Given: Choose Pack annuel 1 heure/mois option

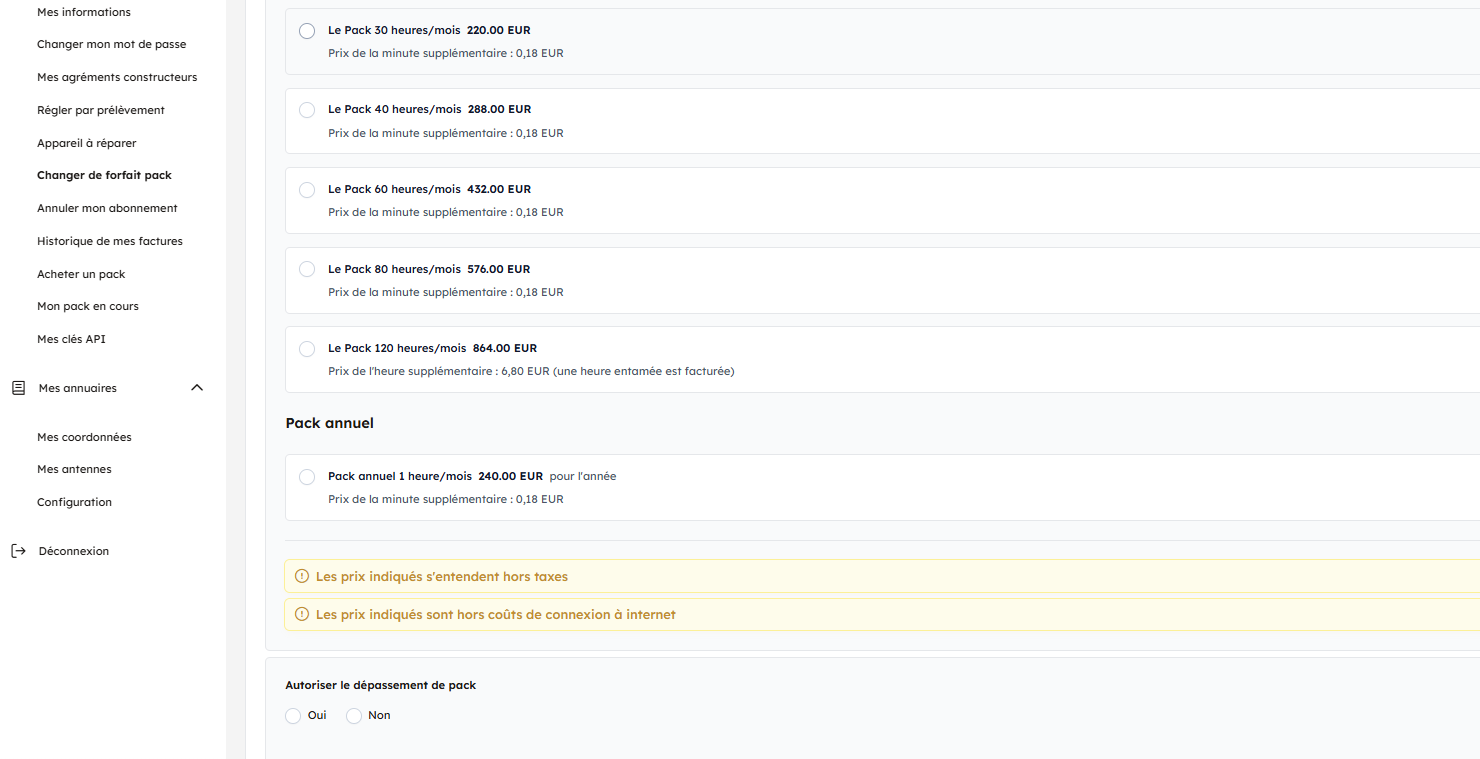Looking at the screenshot, I should (x=307, y=477).
